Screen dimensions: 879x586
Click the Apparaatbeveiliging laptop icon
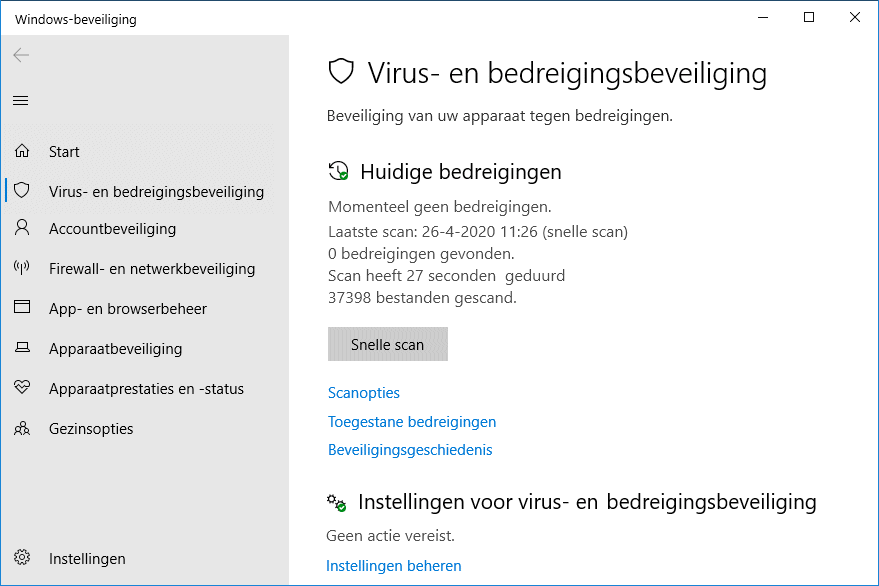coord(22,348)
